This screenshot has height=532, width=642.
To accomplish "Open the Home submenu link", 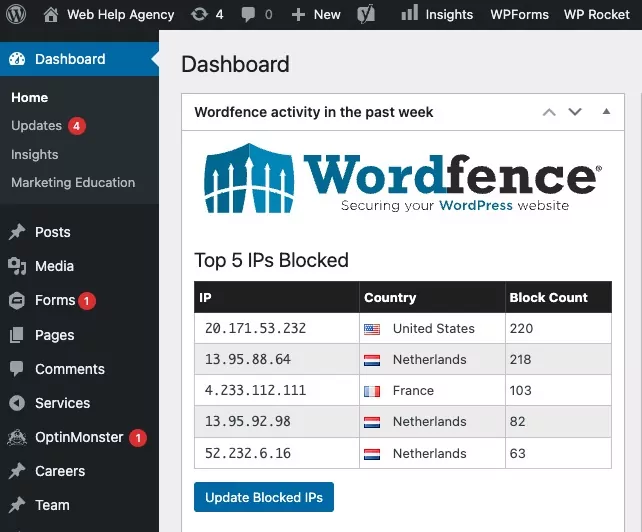I will click(x=29, y=97).
